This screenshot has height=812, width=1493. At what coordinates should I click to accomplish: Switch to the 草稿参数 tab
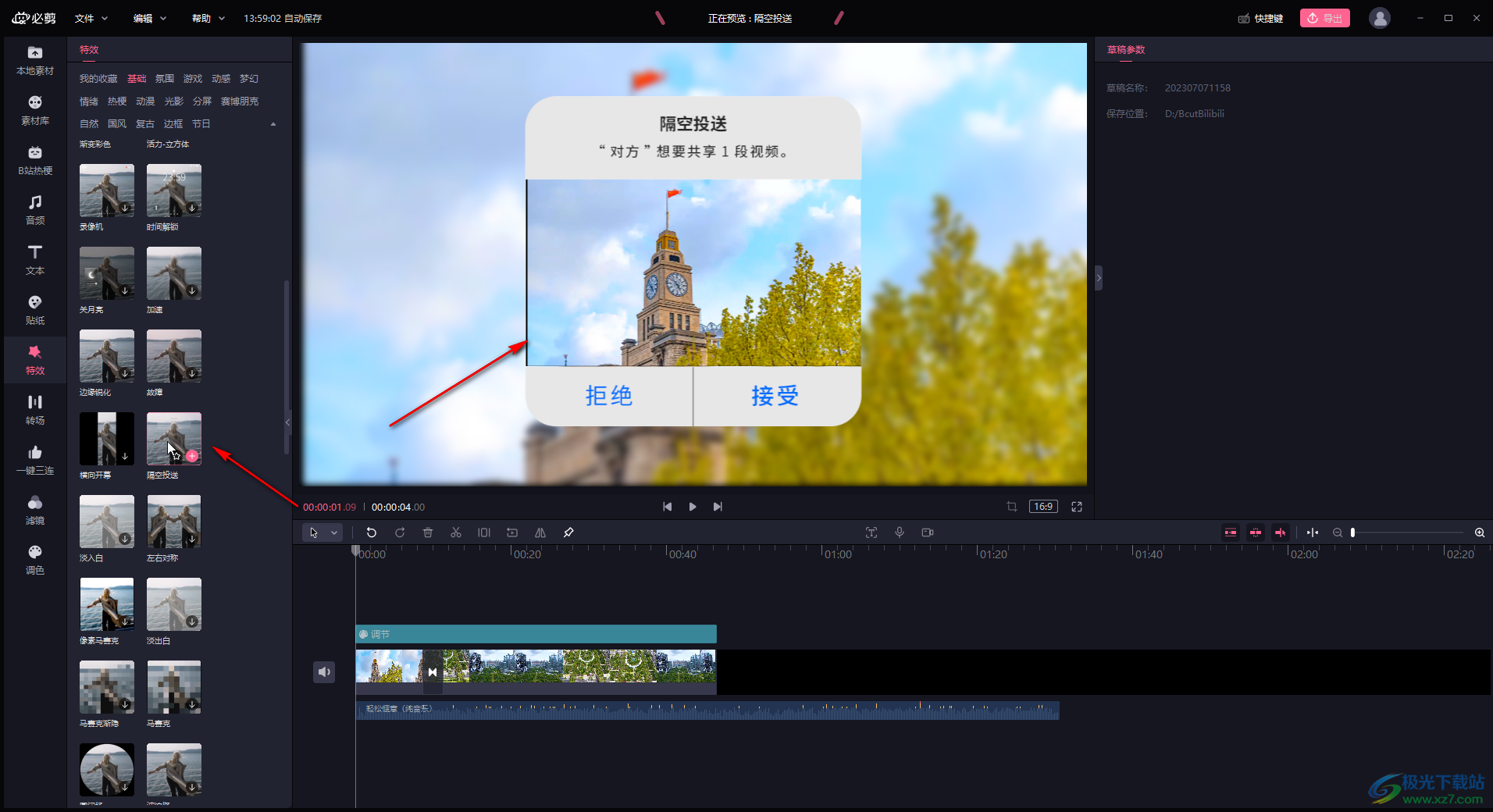1126,50
